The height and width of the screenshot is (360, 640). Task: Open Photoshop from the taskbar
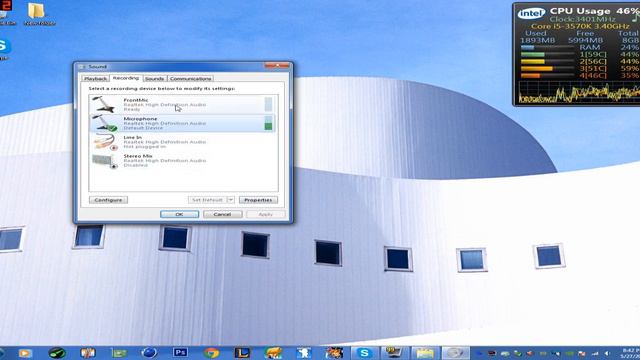tap(180, 353)
